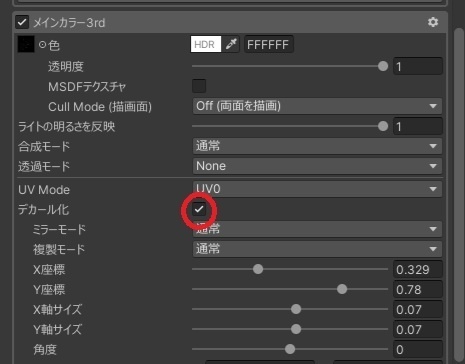Click the UV Mode label
465x364 pixels.
click(x=44, y=190)
